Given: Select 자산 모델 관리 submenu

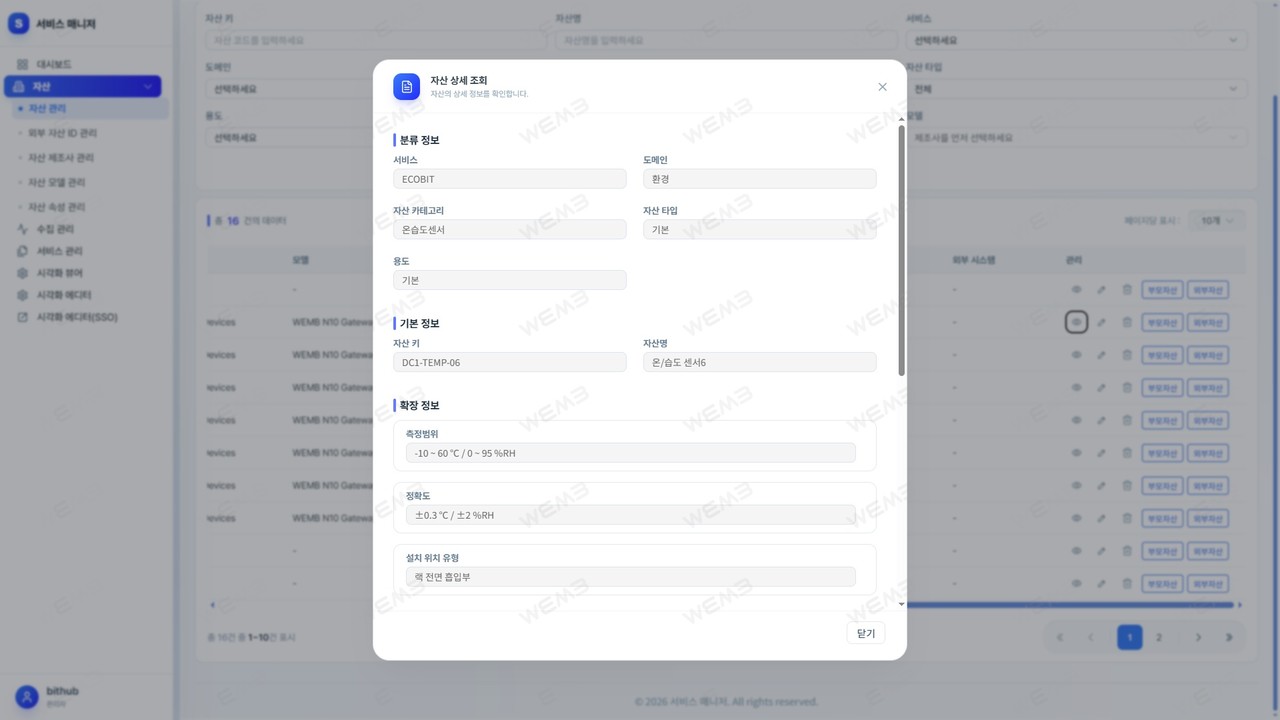Looking at the screenshot, I should pos(57,182).
